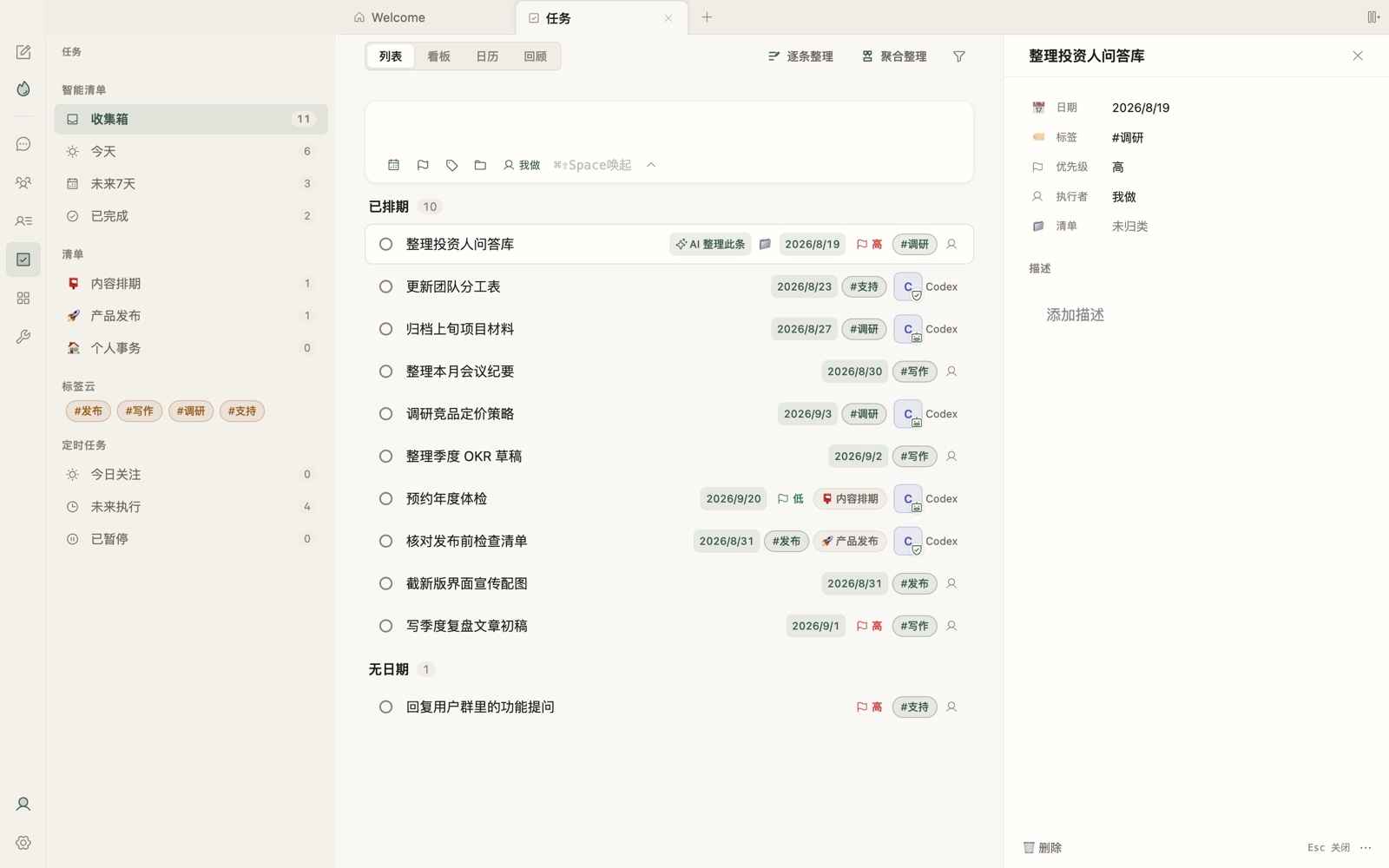The height and width of the screenshot is (868, 1389).
Task: Add a new tab with the plus icon
Action: click(x=707, y=17)
